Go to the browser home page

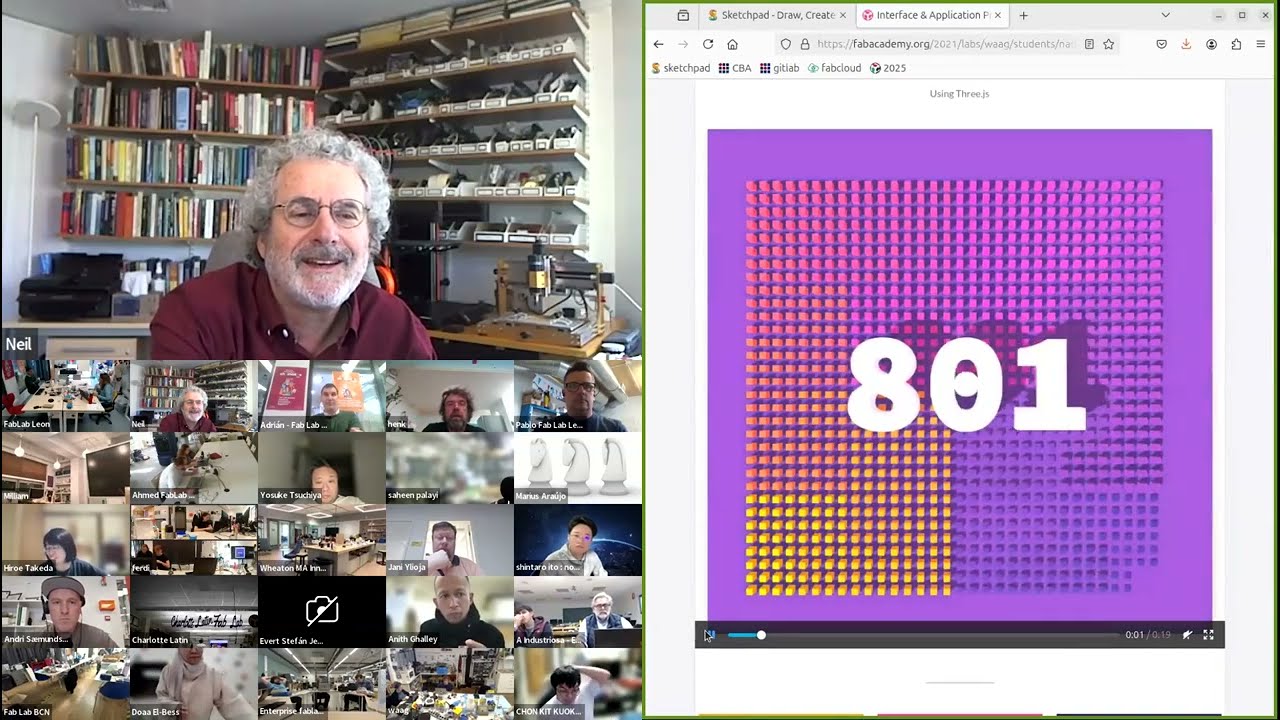point(732,44)
